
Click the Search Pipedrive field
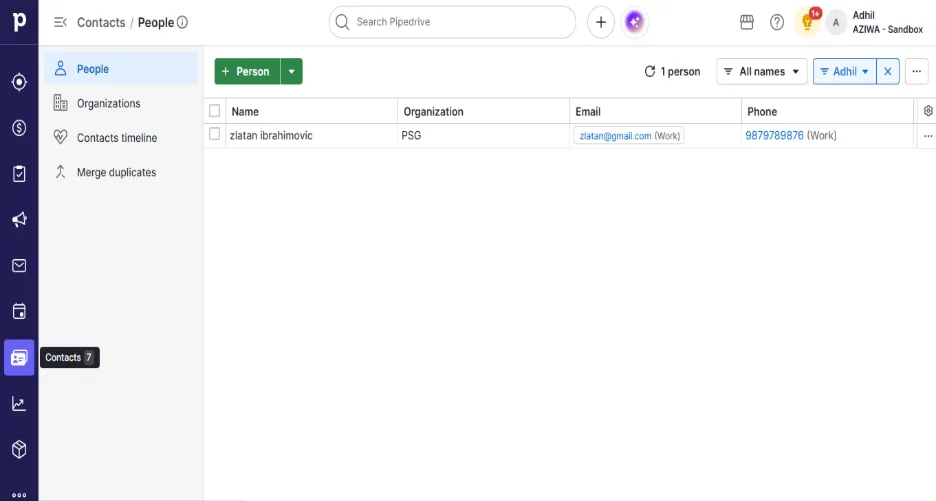[452, 22]
